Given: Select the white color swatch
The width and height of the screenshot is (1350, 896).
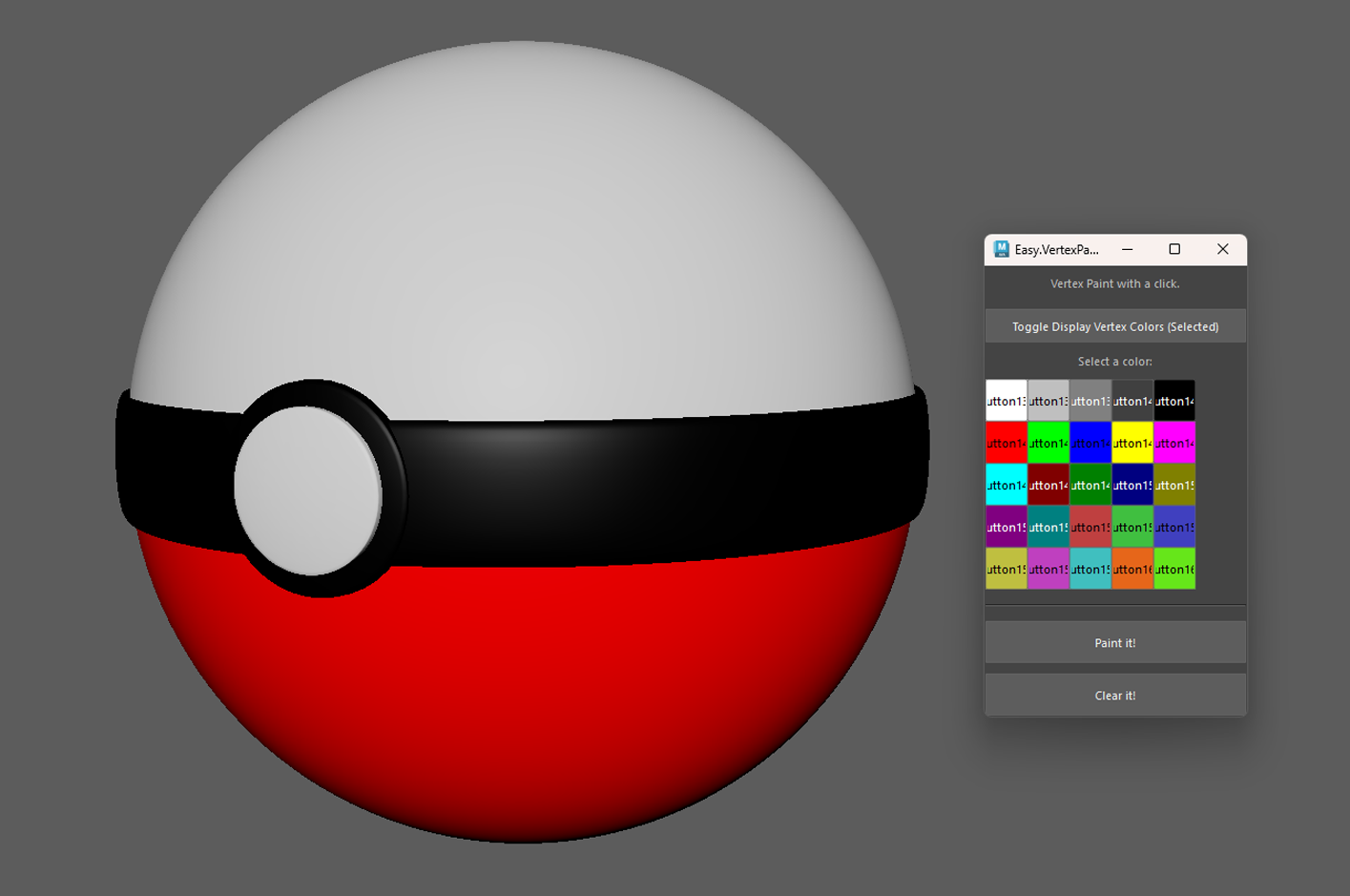Looking at the screenshot, I should [1007, 401].
